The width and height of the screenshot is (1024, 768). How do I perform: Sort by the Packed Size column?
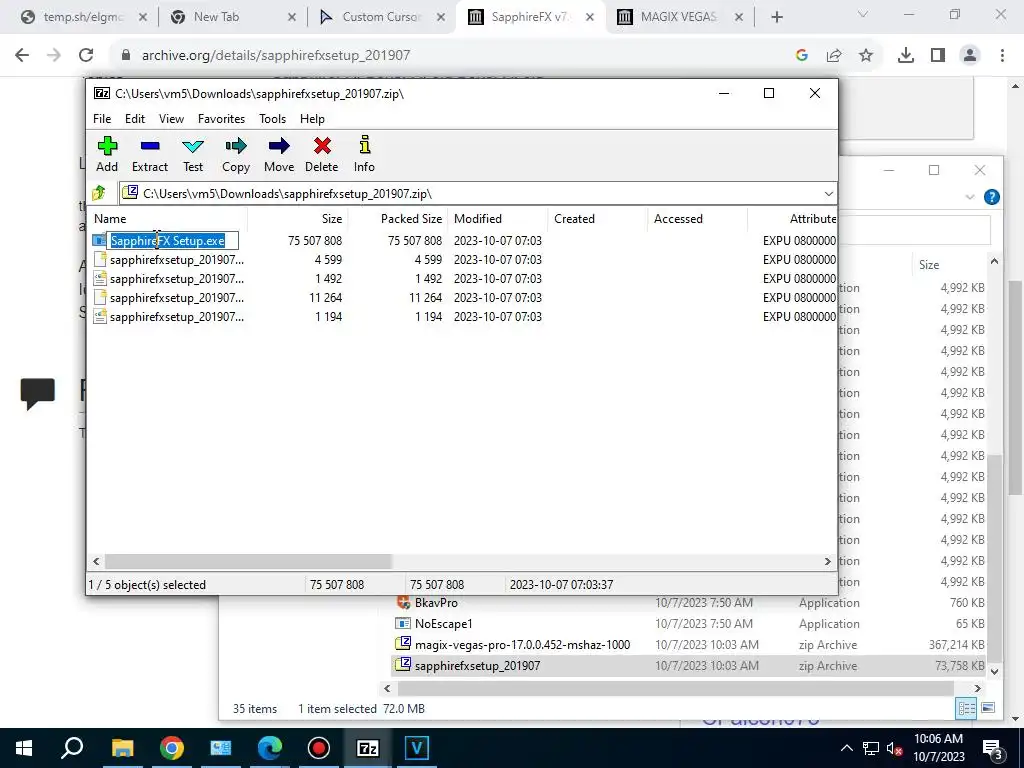tap(397, 219)
